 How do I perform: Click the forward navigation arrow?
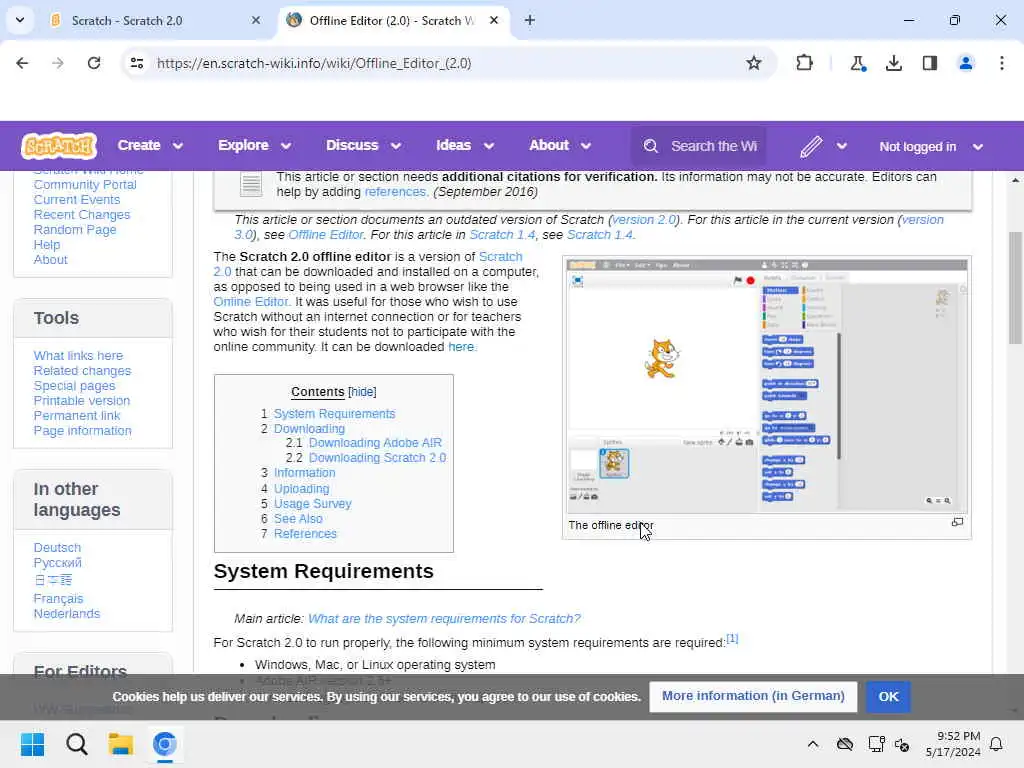click(58, 63)
